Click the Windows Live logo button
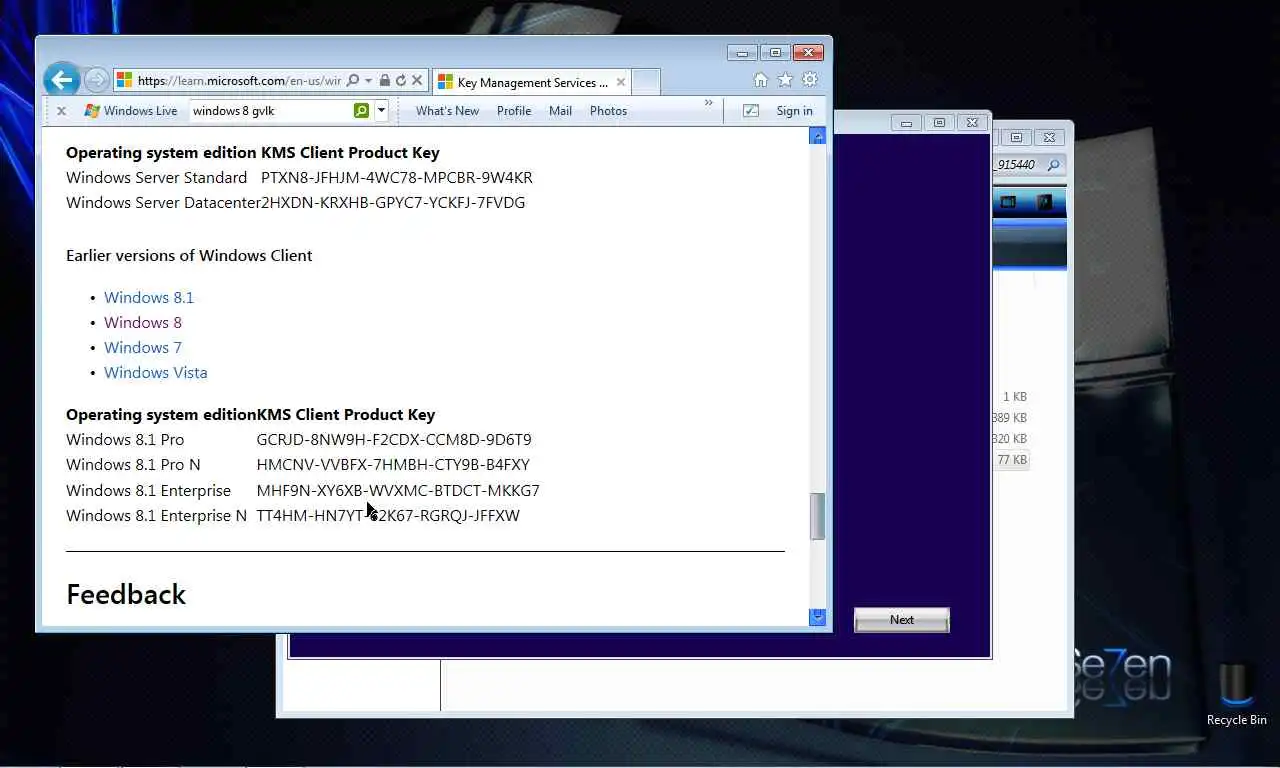The image size is (1280, 768). point(131,111)
